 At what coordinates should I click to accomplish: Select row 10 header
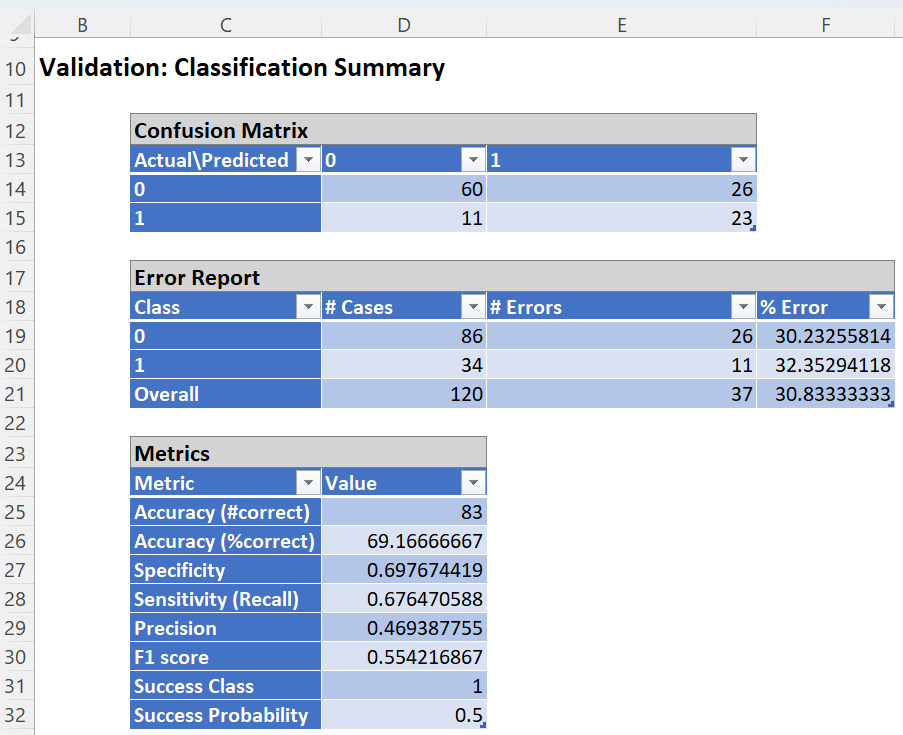click(17, 69)
